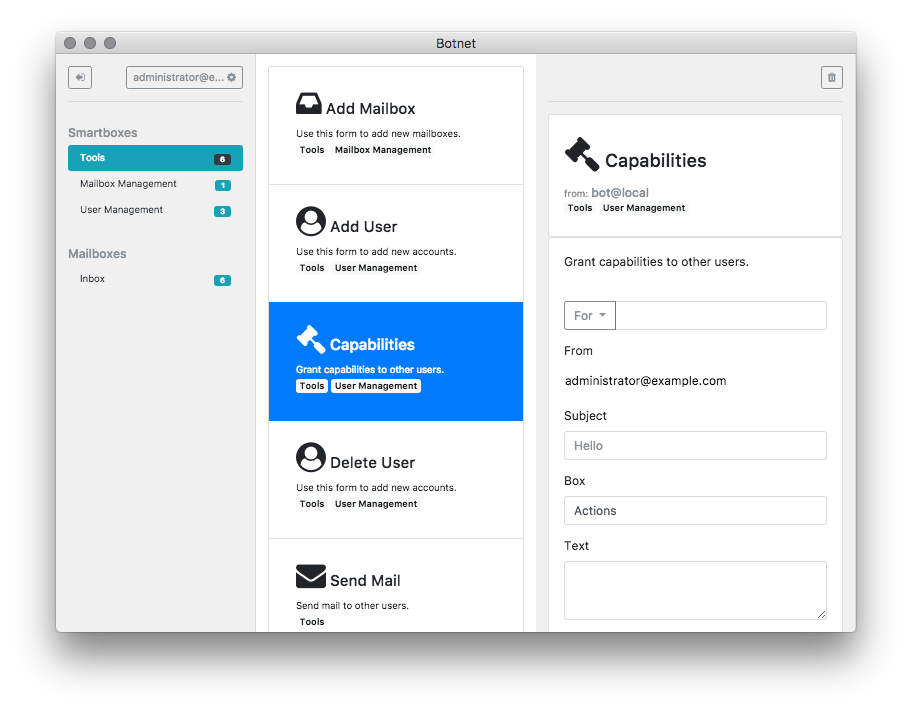
Task: Click User Management tag on Capabilities card
Action: 376,386
